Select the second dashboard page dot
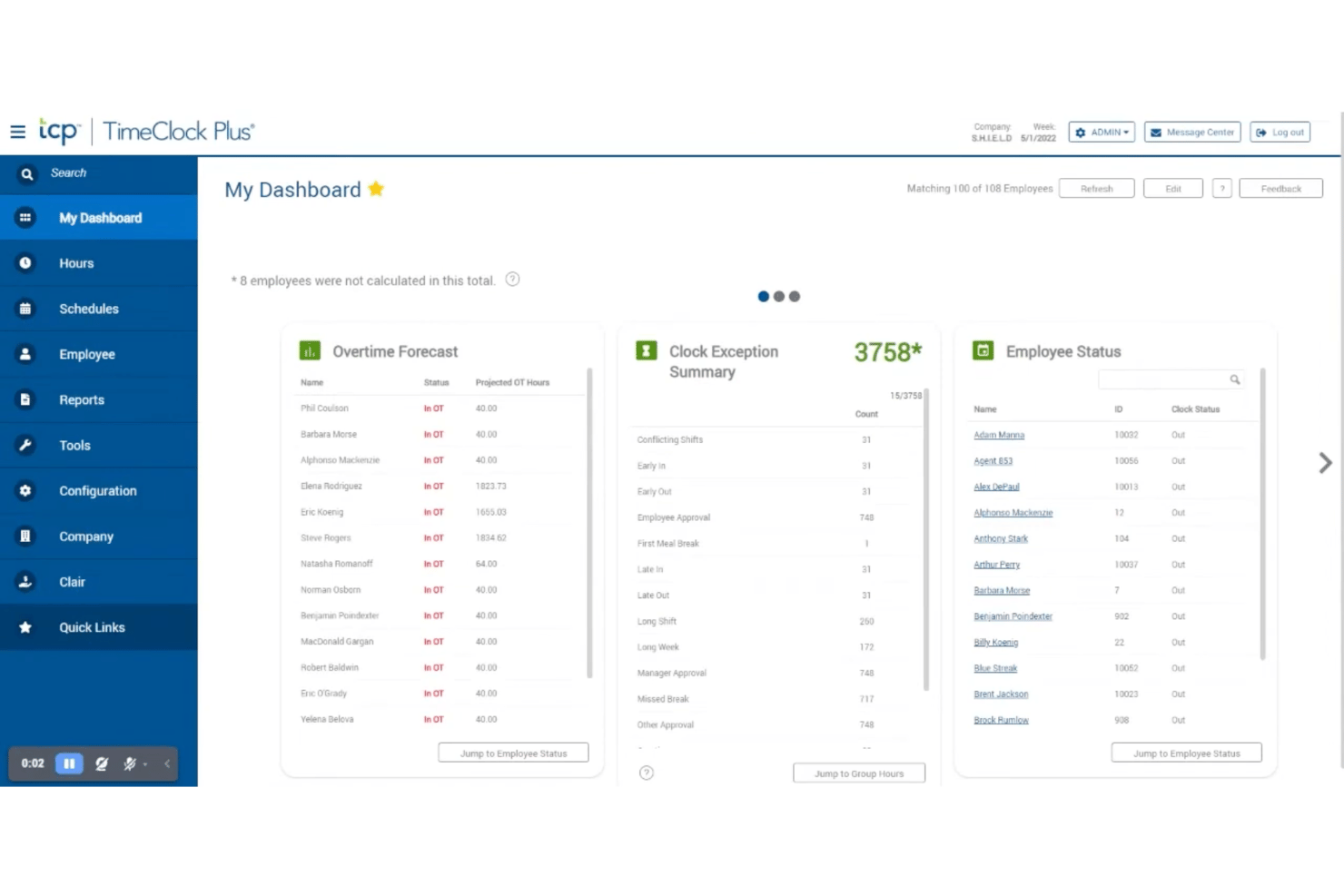 click(778, 296)
